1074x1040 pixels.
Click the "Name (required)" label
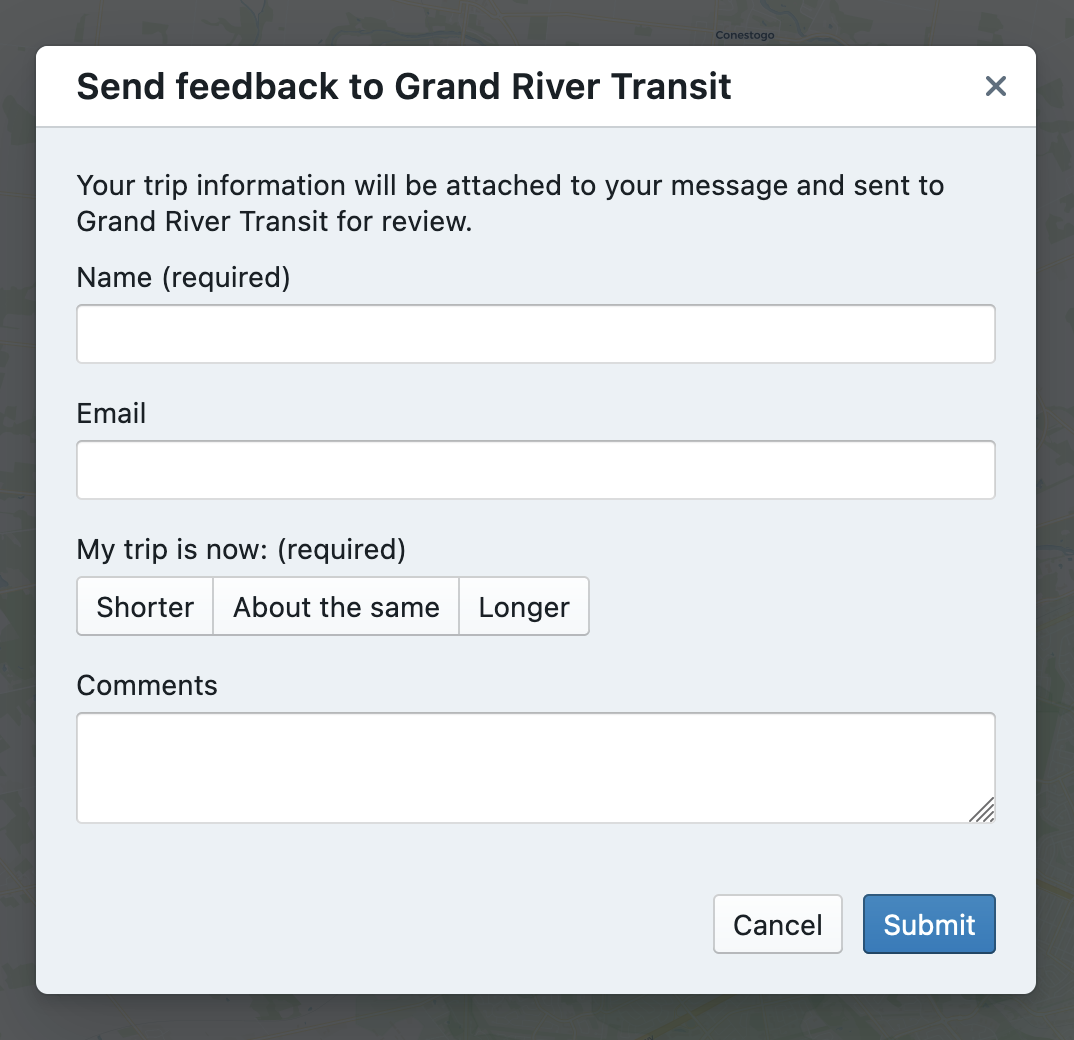point(183,277)
